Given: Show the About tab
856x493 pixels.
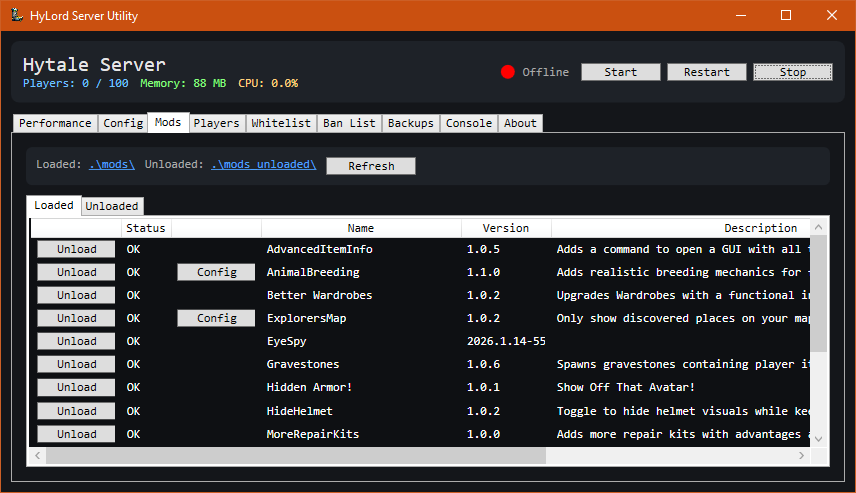Looking at the screenshot, I should point(520,123).
